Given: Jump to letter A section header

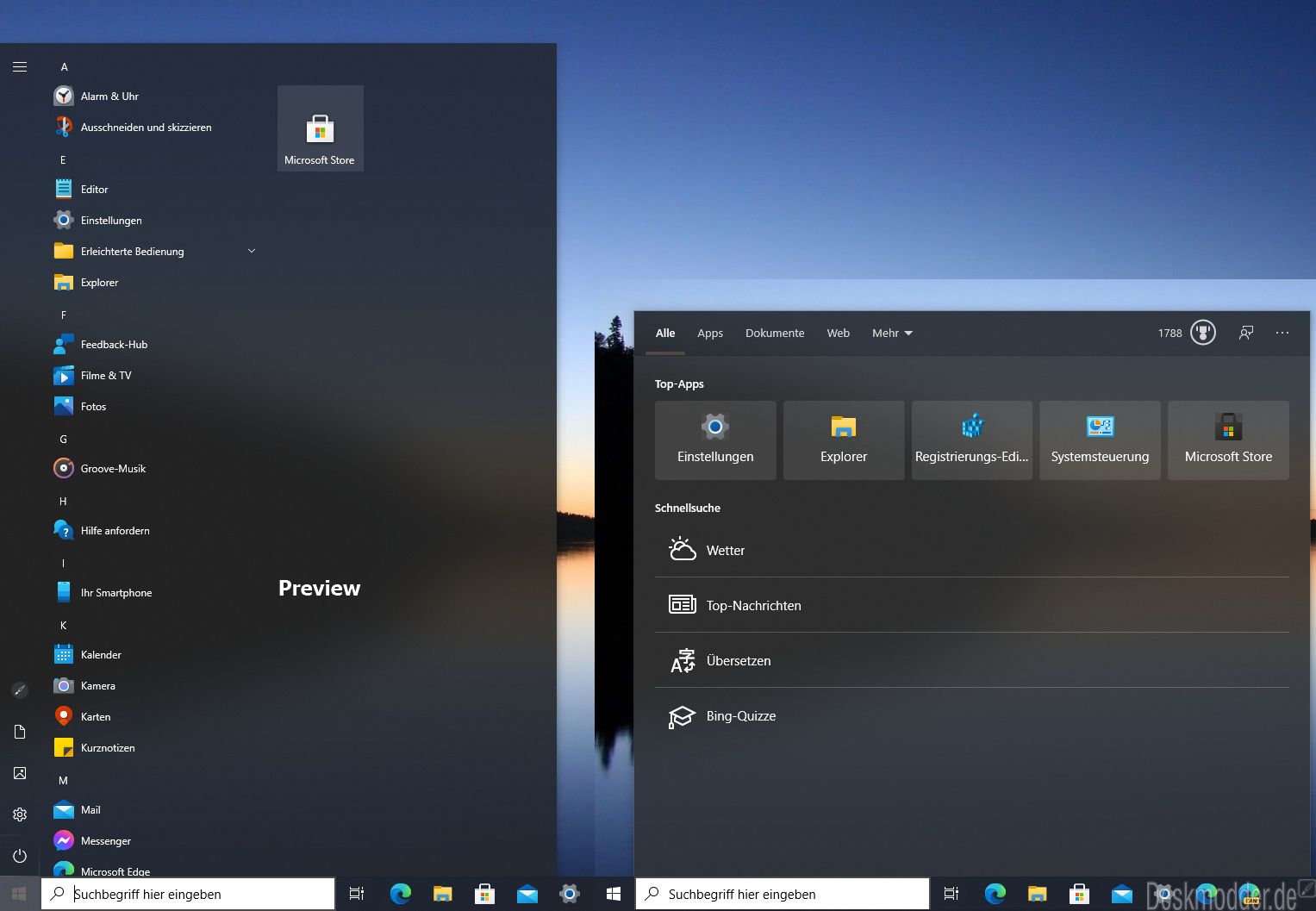Looking at the screenshot, I should click(64, 67).
